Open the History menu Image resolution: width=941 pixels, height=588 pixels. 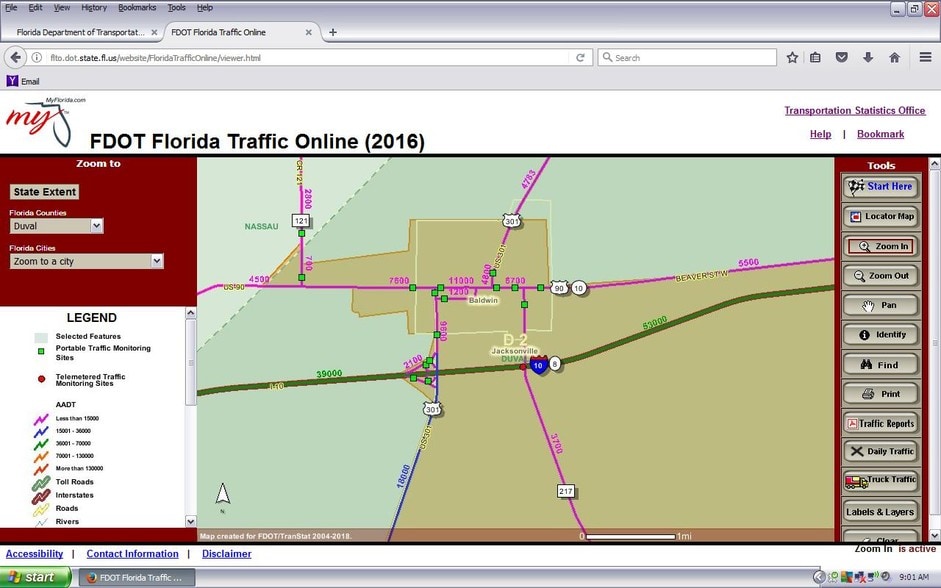tap(94, 8)
